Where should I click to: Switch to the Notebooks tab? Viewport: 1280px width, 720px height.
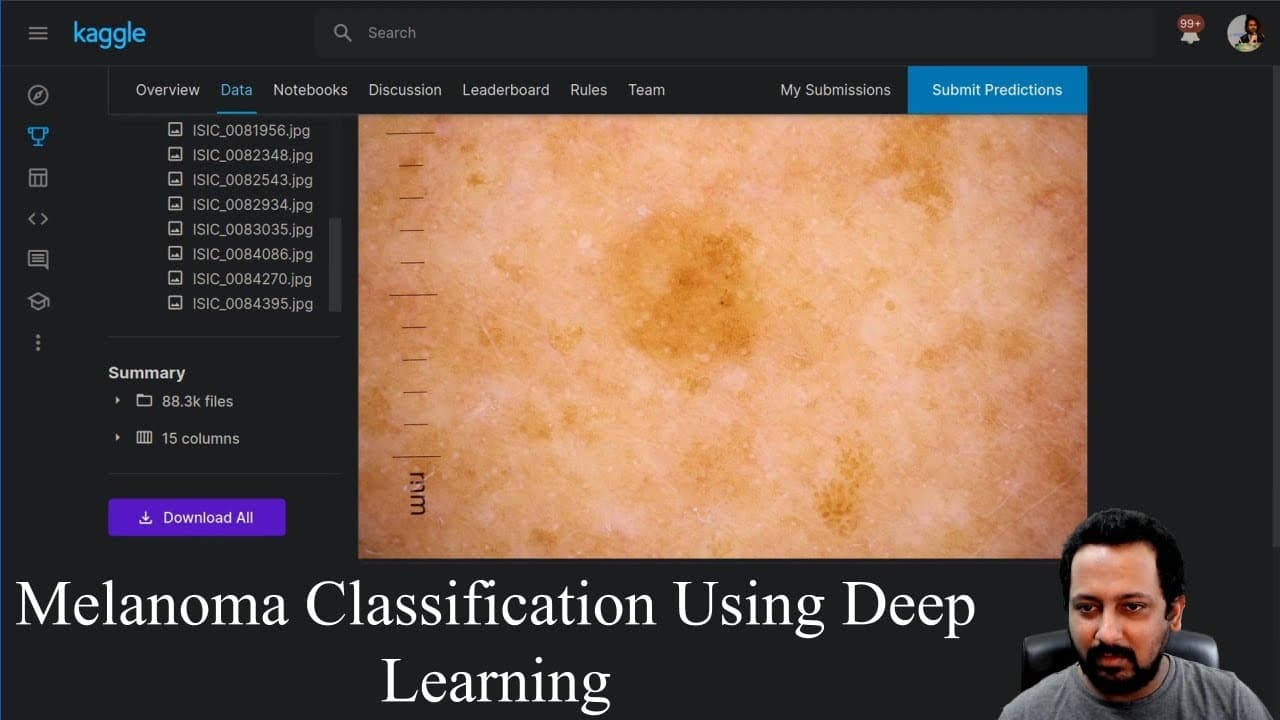pyautogui.click(x=310, y=90)
